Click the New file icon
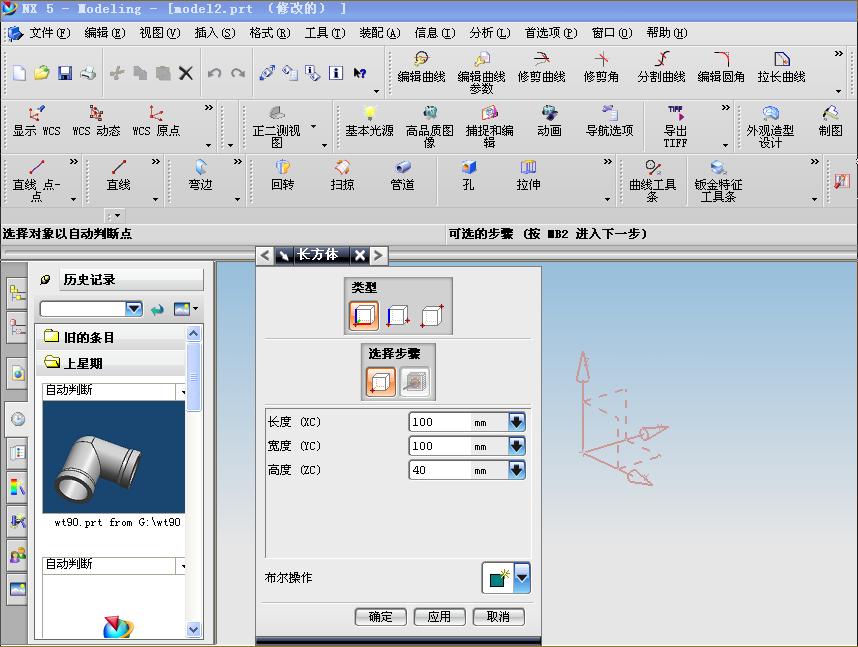Screen dimensions: 858x647 19,73
